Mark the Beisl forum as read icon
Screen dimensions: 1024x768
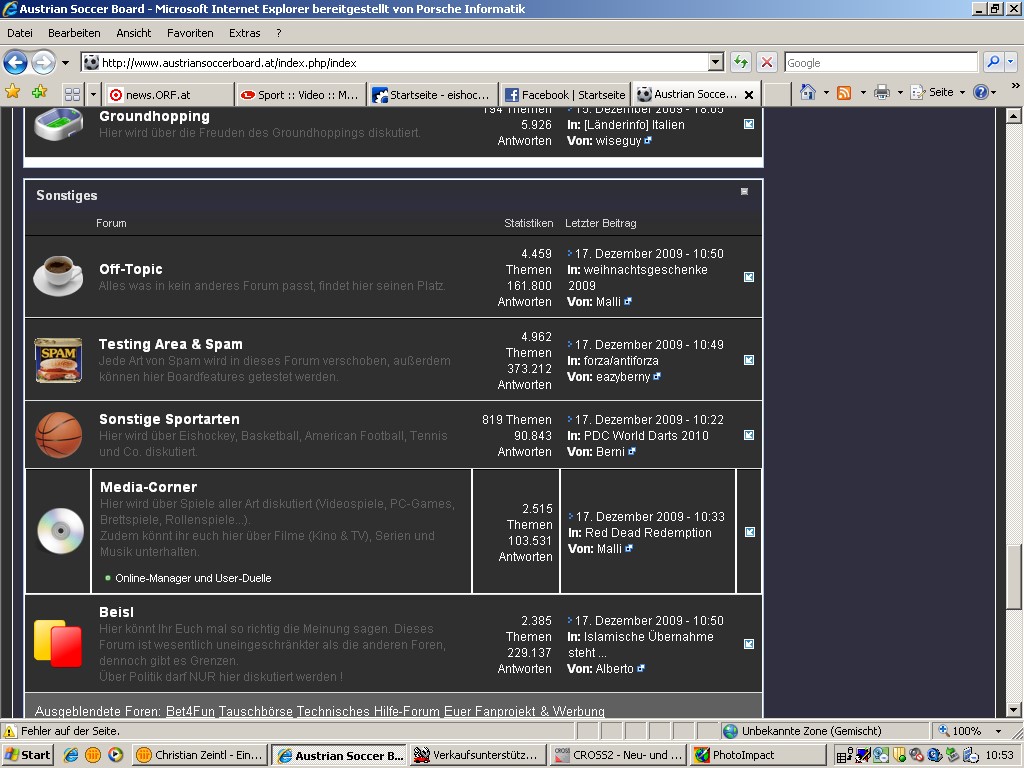pyautogui.click(x=749, y=644)
